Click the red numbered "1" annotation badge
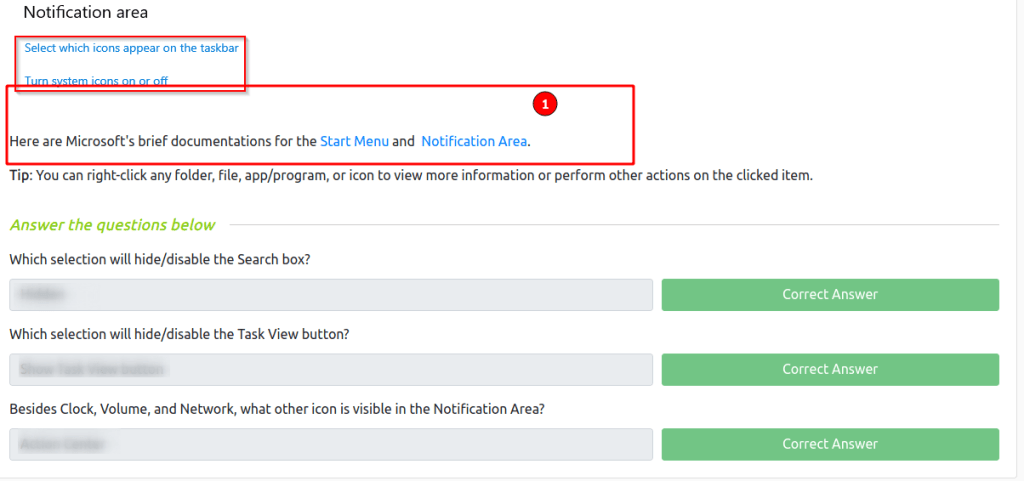The width and height of the screenshot is (1024, 481). (546, 103)
